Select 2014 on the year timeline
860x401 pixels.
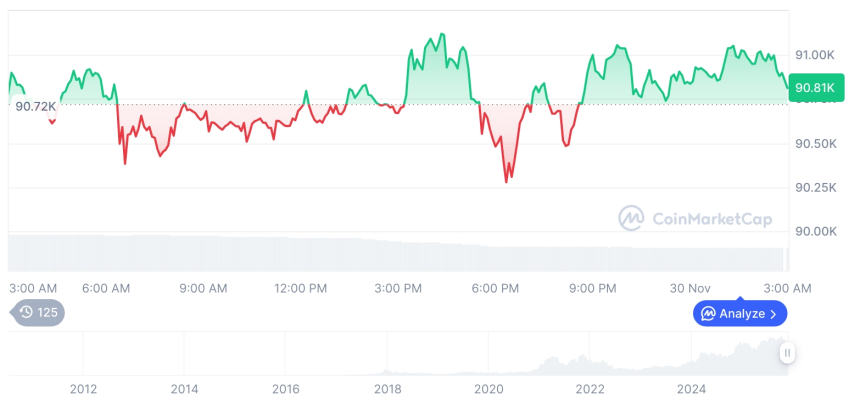click(184, 389)
